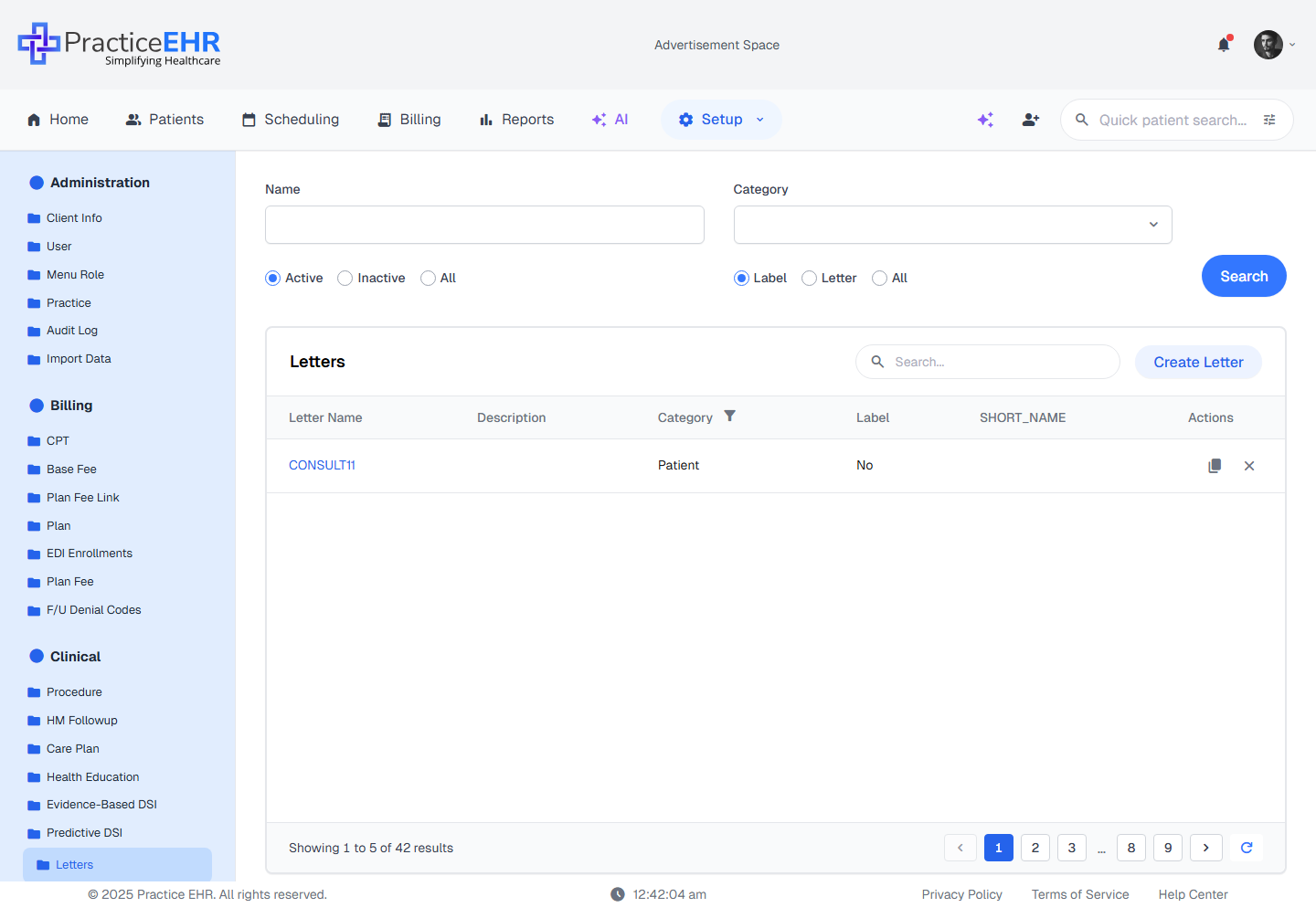1316x918 pixels.
Task: Sort by Letter Name column header
Action: tap(325, 417)
